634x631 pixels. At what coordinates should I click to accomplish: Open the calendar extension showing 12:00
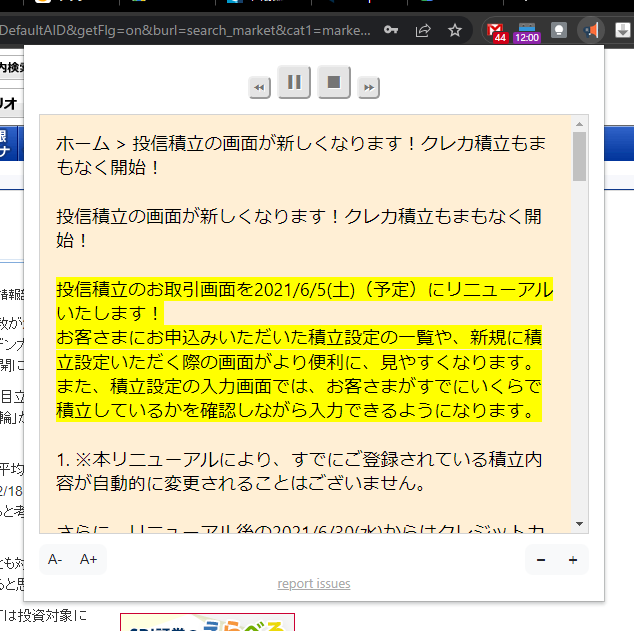(x=527, y=31)
